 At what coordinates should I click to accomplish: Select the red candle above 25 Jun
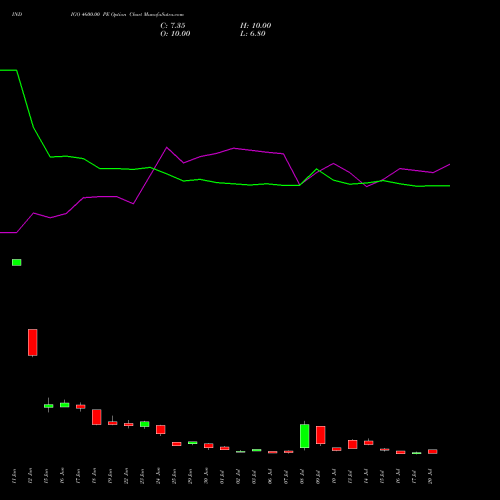tap(177, 444)
